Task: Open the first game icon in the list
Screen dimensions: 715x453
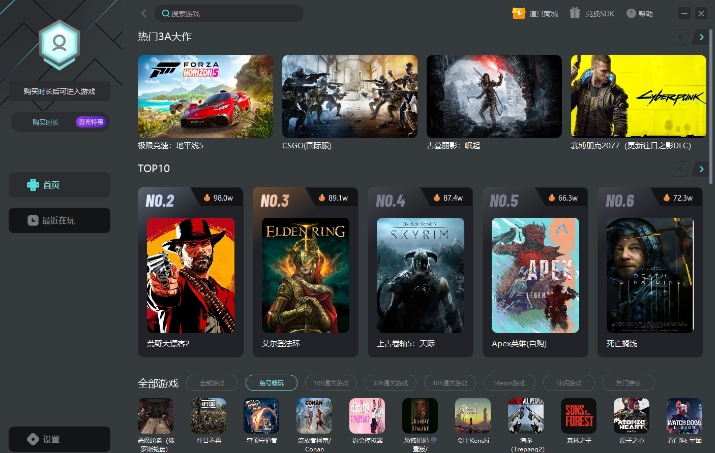Action: coord(155,416)
